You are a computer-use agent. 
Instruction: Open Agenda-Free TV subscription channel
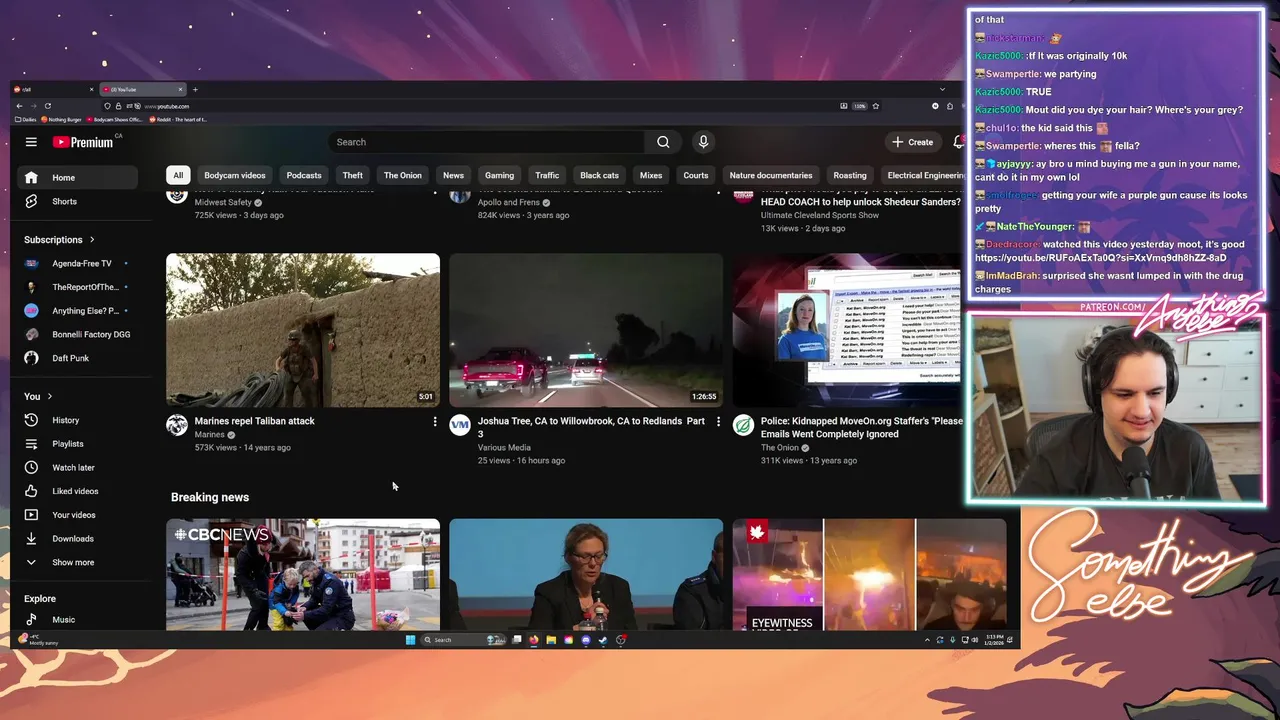click(x=78, y=263)
